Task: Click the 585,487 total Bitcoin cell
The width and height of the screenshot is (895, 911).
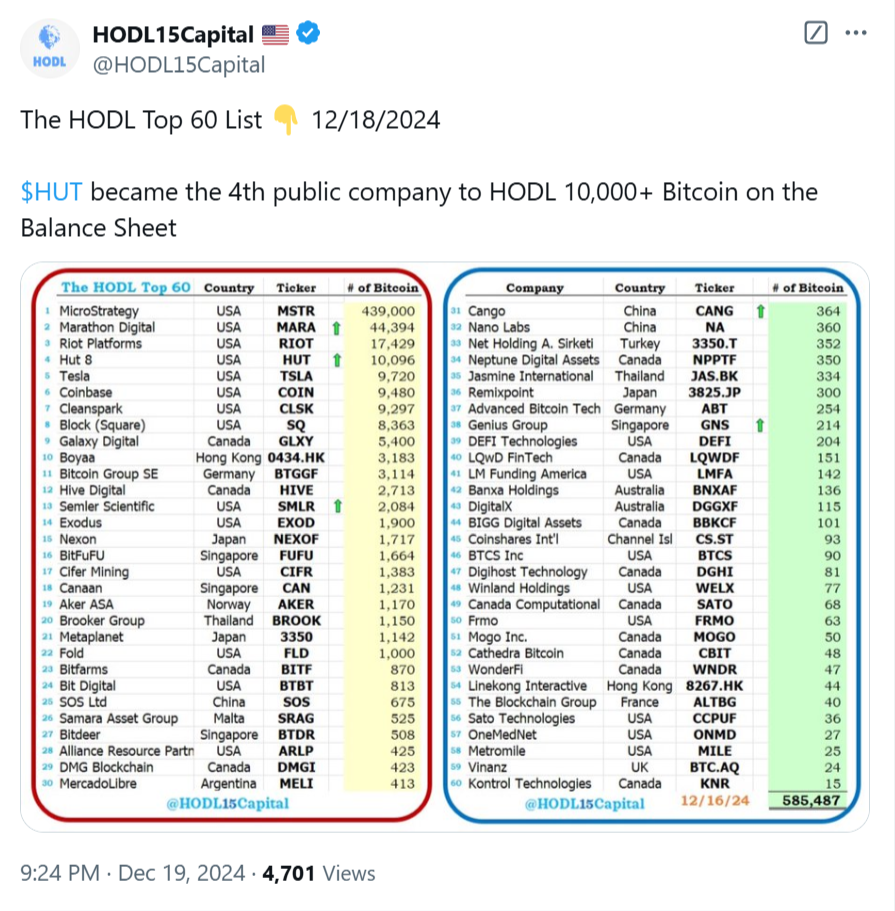Action: [x=811, y=801]
